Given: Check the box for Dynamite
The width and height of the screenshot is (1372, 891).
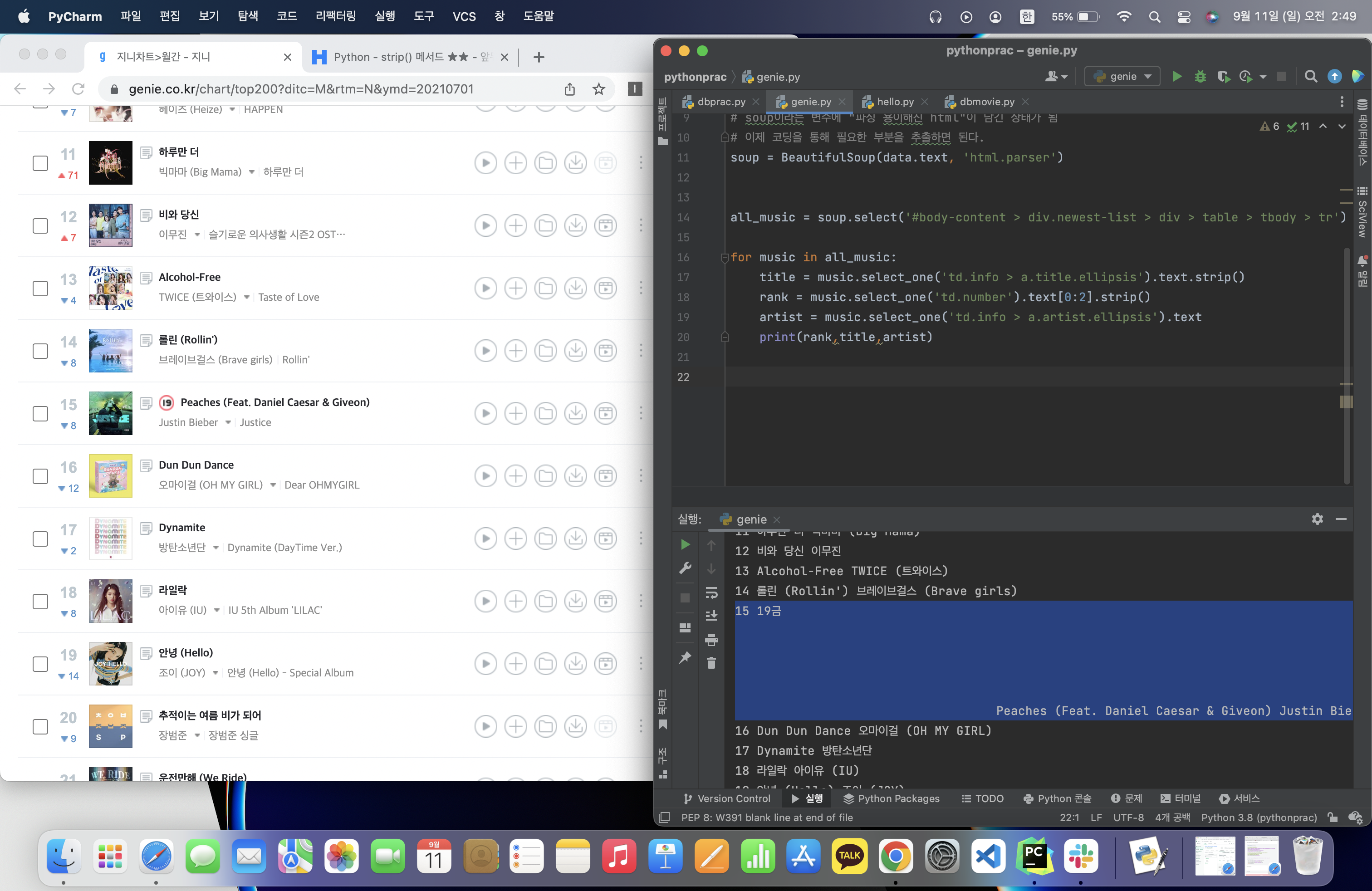Looking at the screenshot, I should pyautogui.click(x=40, y=539).
